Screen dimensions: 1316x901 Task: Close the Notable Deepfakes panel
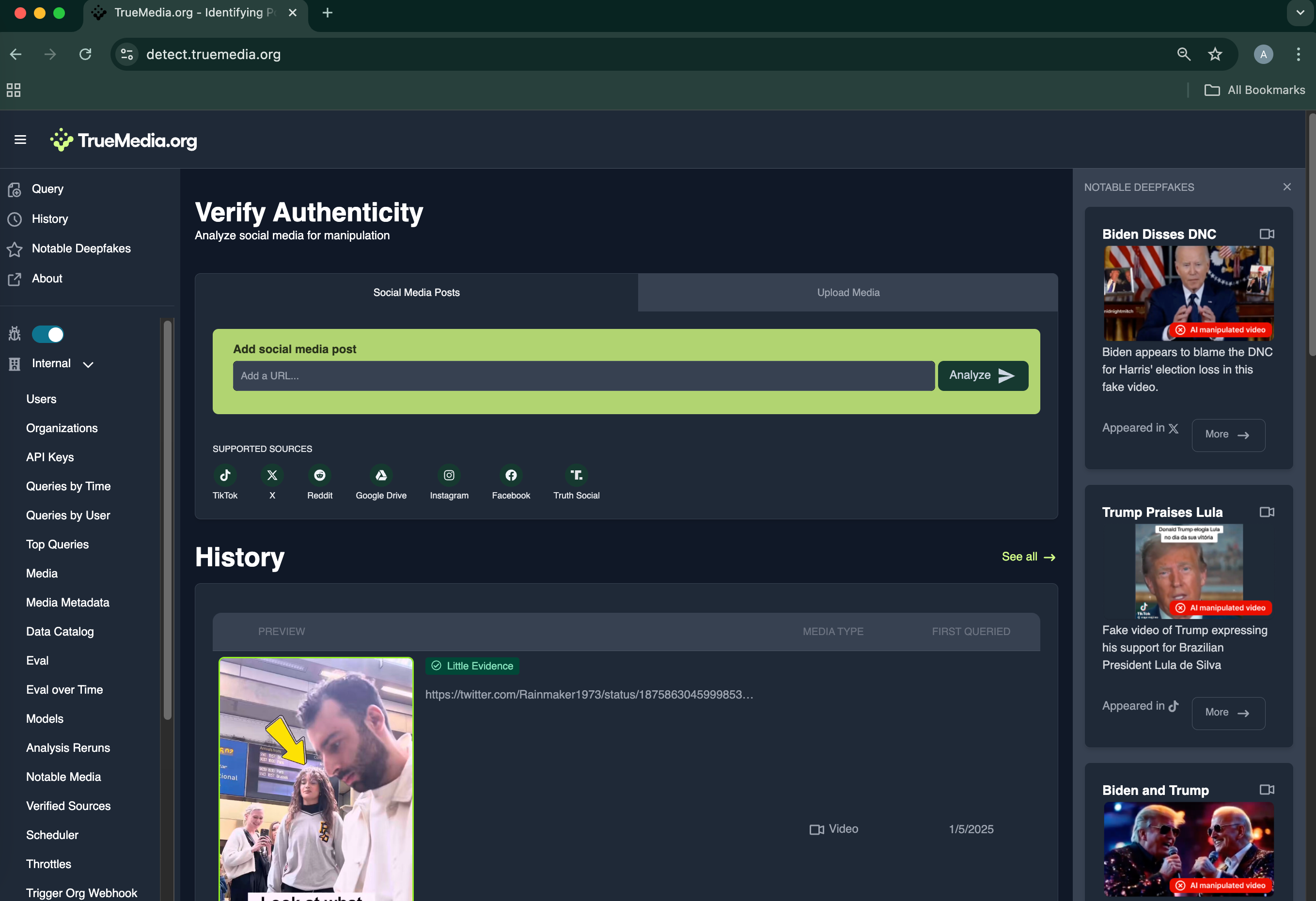pyautogui.click(x=1286, y=187)
